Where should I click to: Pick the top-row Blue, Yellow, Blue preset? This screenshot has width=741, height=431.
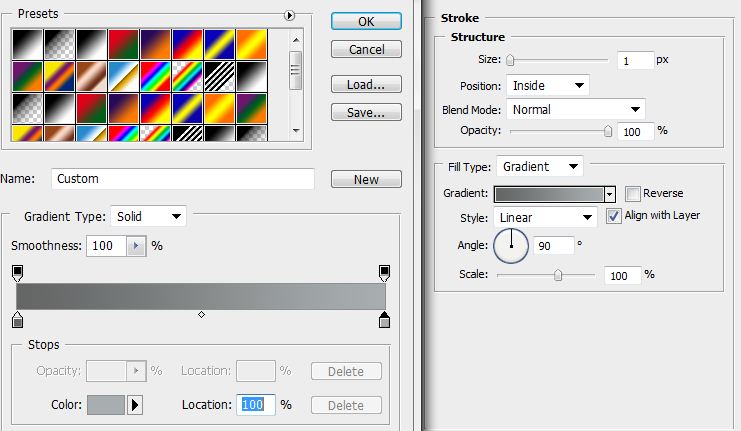(x=219, y=44)
